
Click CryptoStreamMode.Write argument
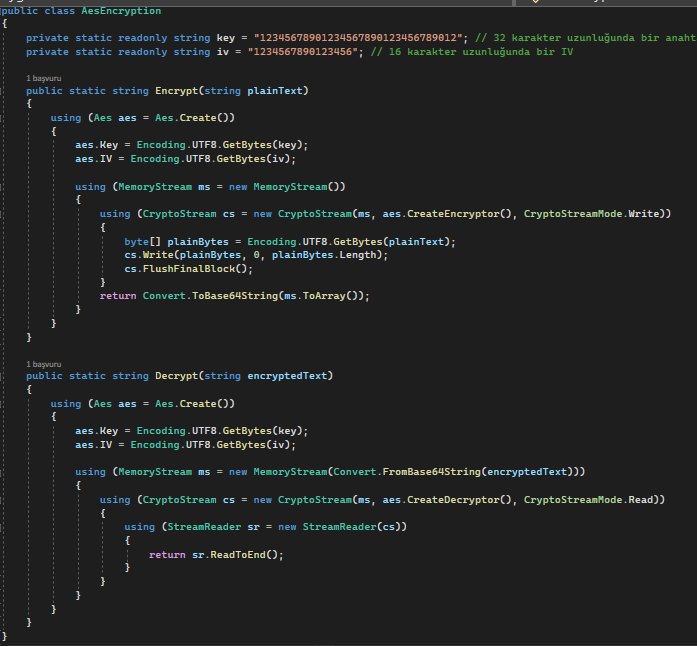point(592,213)
